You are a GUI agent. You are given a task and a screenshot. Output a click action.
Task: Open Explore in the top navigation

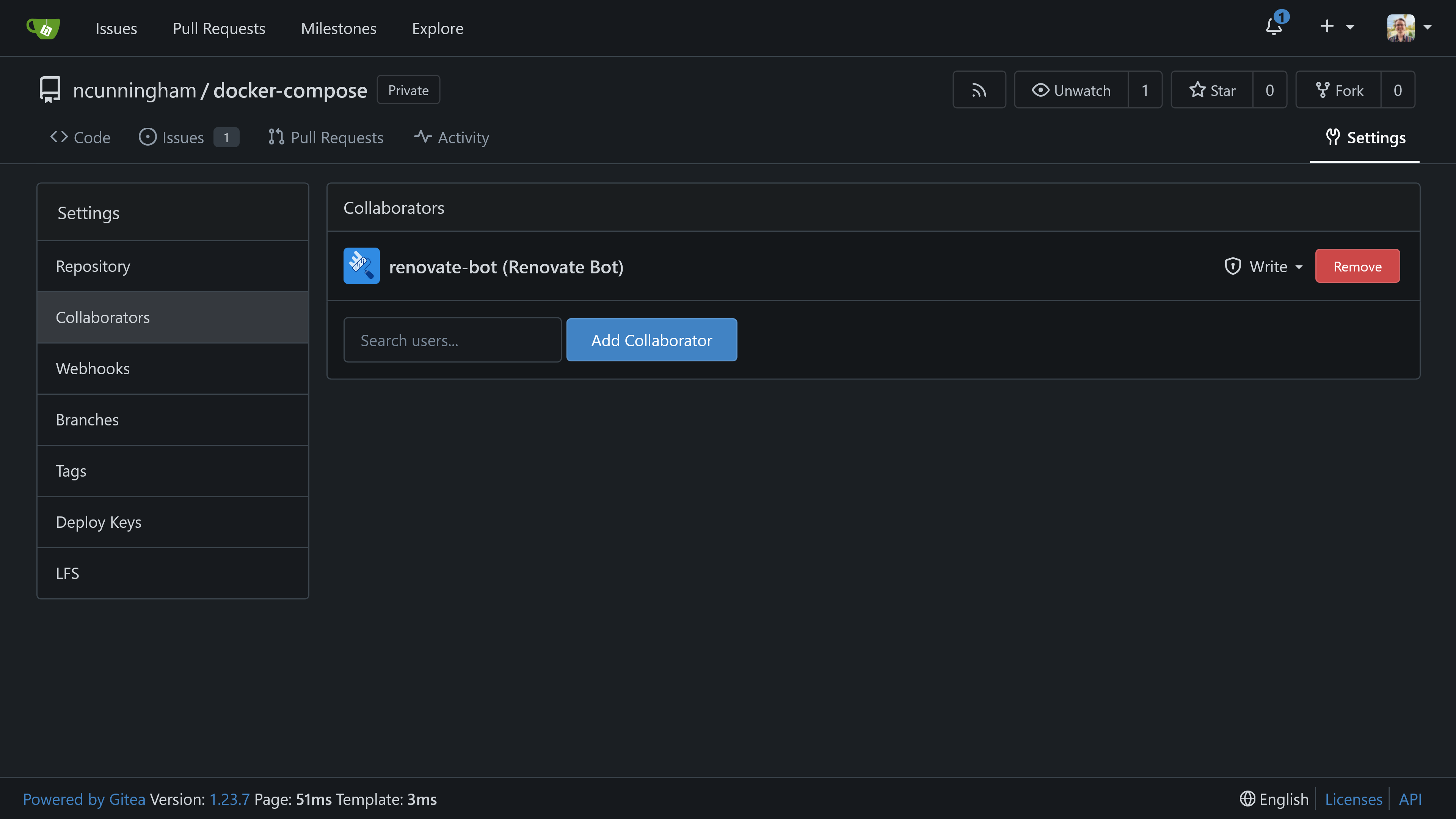pyautogui.click(x=438, y=28)
